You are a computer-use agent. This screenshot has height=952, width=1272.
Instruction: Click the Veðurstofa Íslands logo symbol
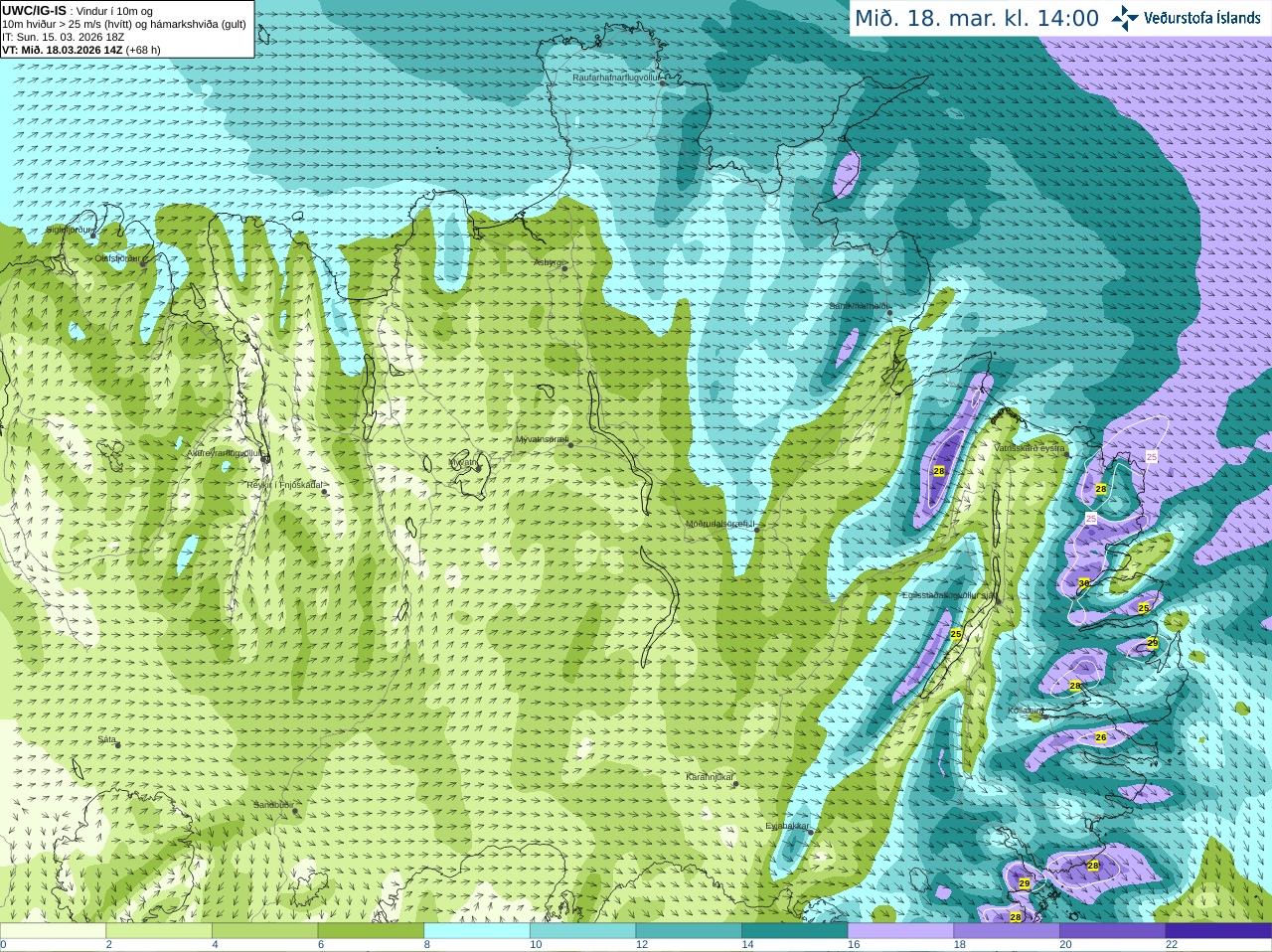[1125, 18]
